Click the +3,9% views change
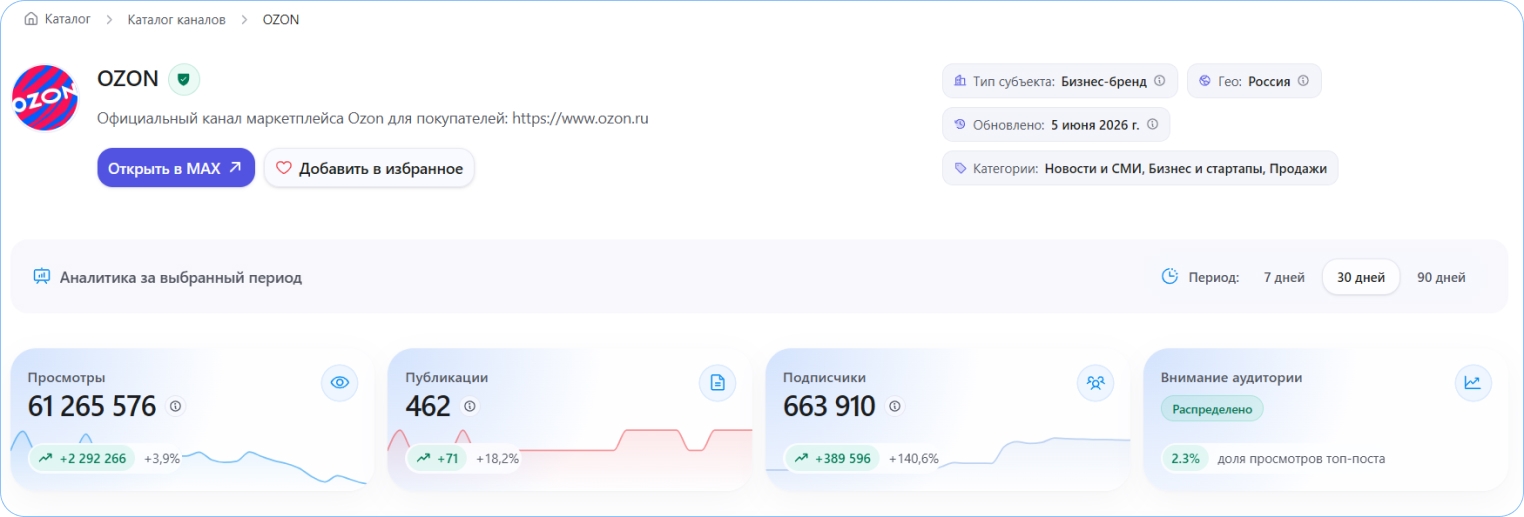Screen dimensions: 1524x517 [162, 459]
